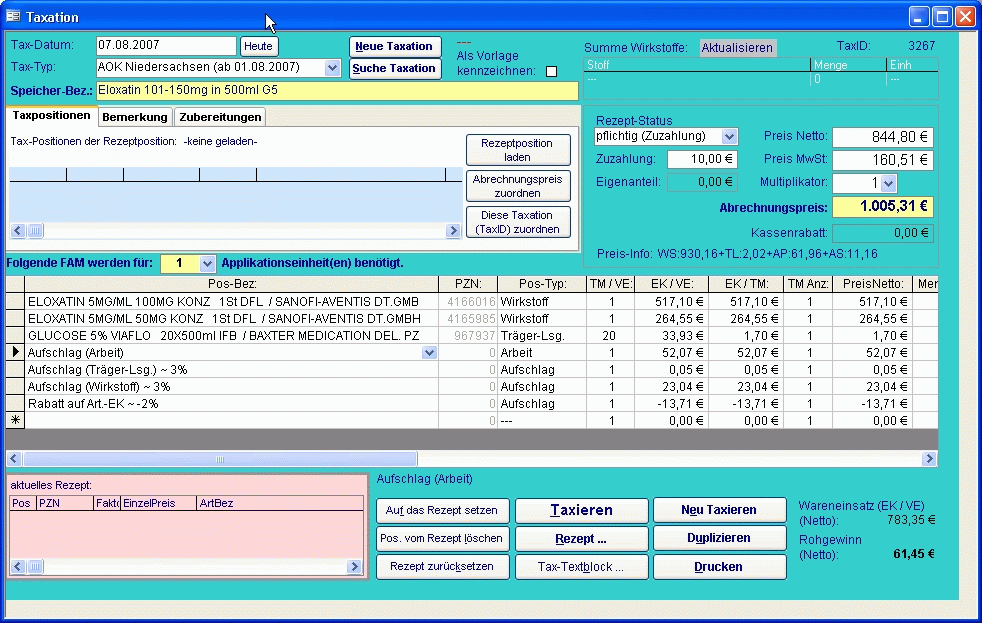982x623 pixels.
Task: Click the 'Aufschlag (Träger-Lsg.) ~ 3%' cell
Action: 232,370
